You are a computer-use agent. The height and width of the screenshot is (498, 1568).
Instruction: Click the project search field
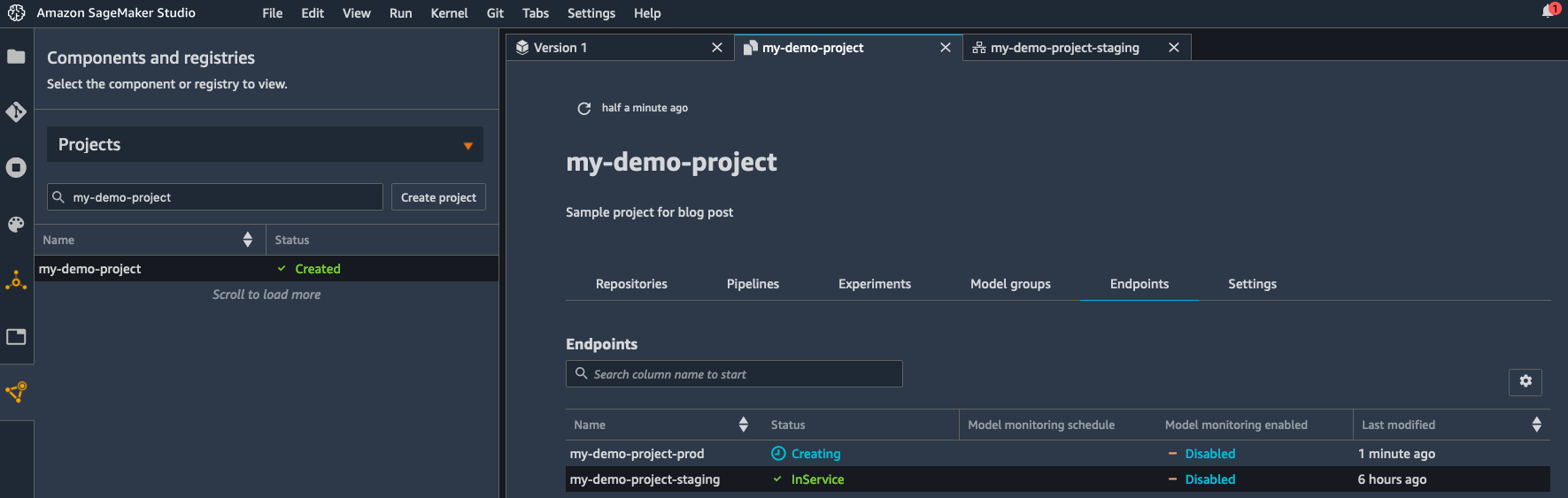pos(215,197)
